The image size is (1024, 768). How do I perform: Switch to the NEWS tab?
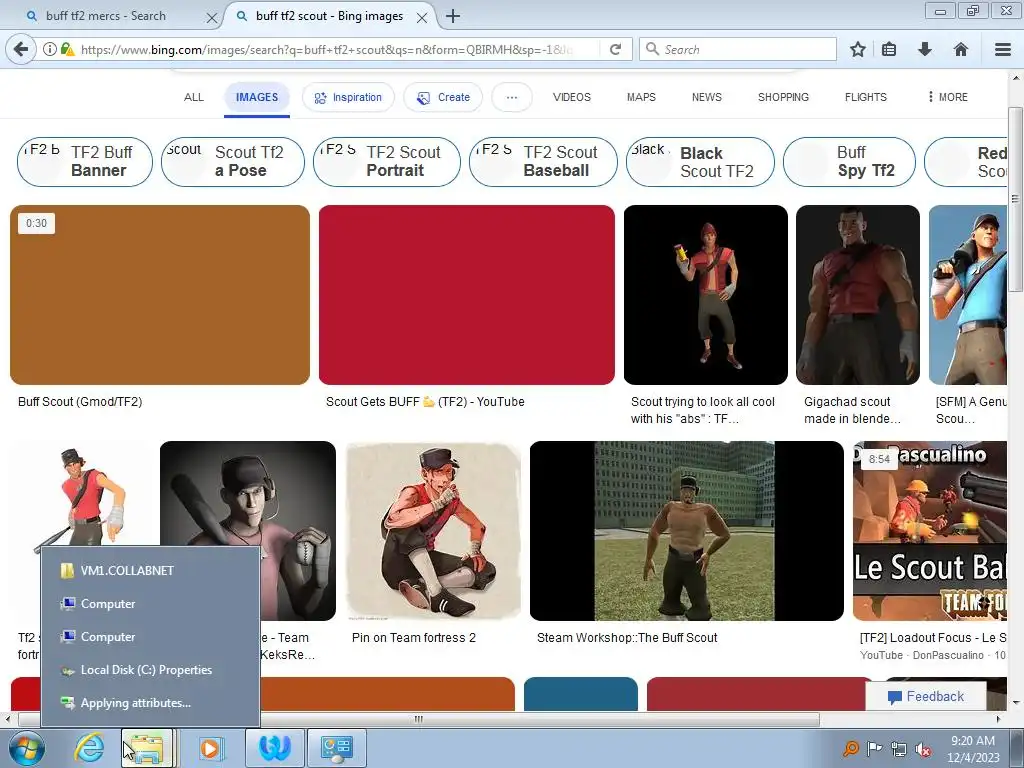707,97
